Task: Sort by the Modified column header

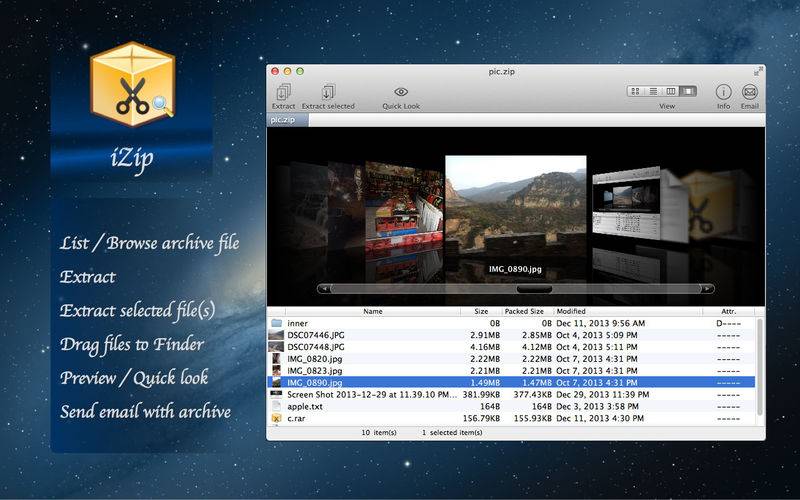Action: tap(628, 311)
